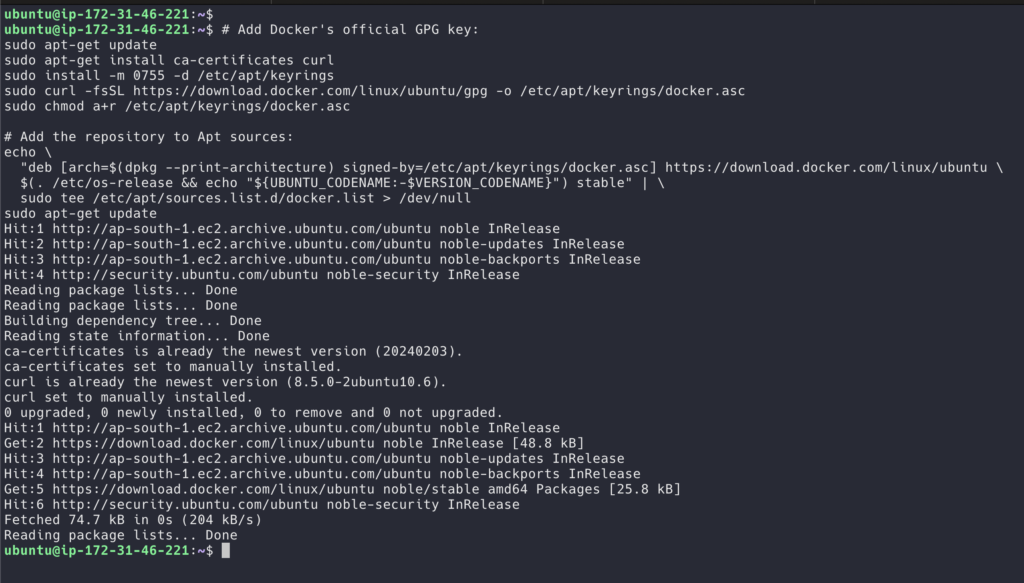
Task: Click the 'sudo tee /etc/apt/sources.list.d/docker.list' line
Action: (246, 198)
